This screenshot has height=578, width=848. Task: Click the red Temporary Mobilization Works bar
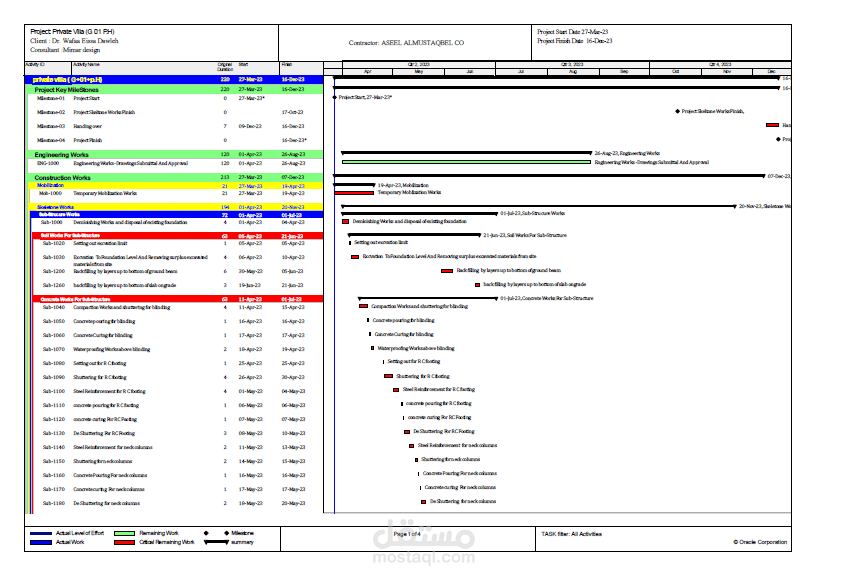coord(354,192)
